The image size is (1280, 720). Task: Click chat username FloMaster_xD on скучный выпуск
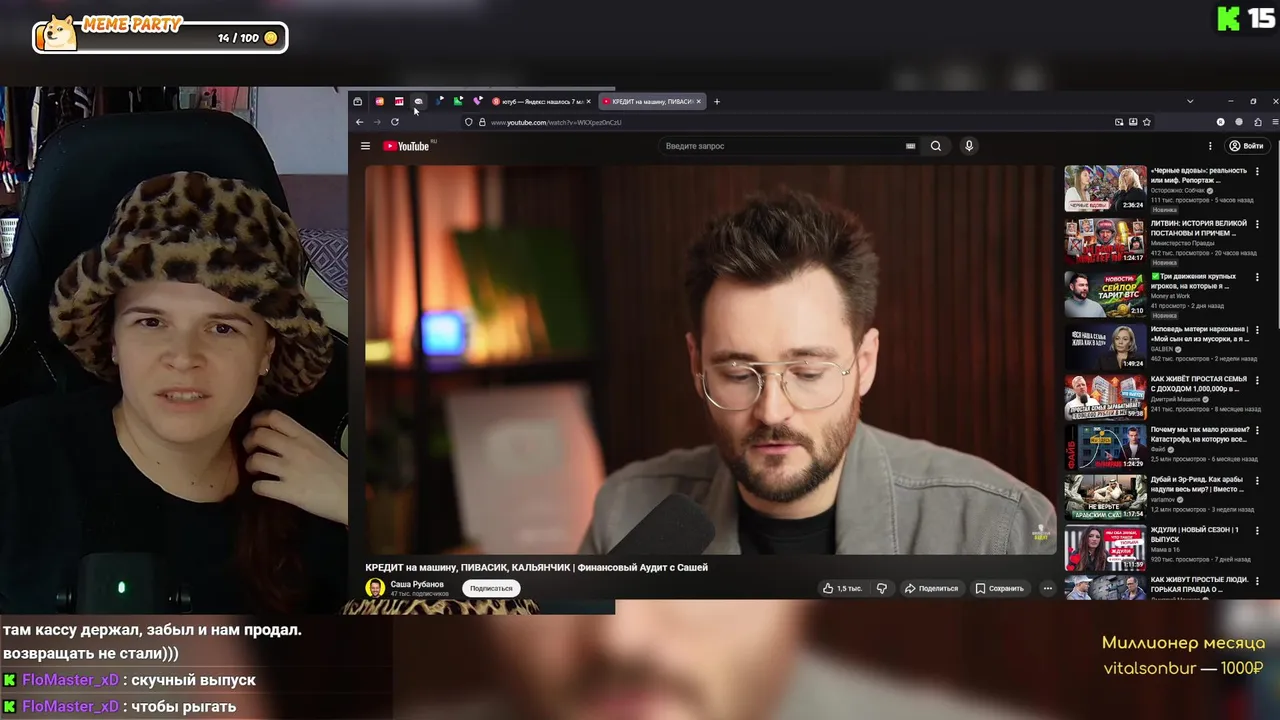(70, 680)
